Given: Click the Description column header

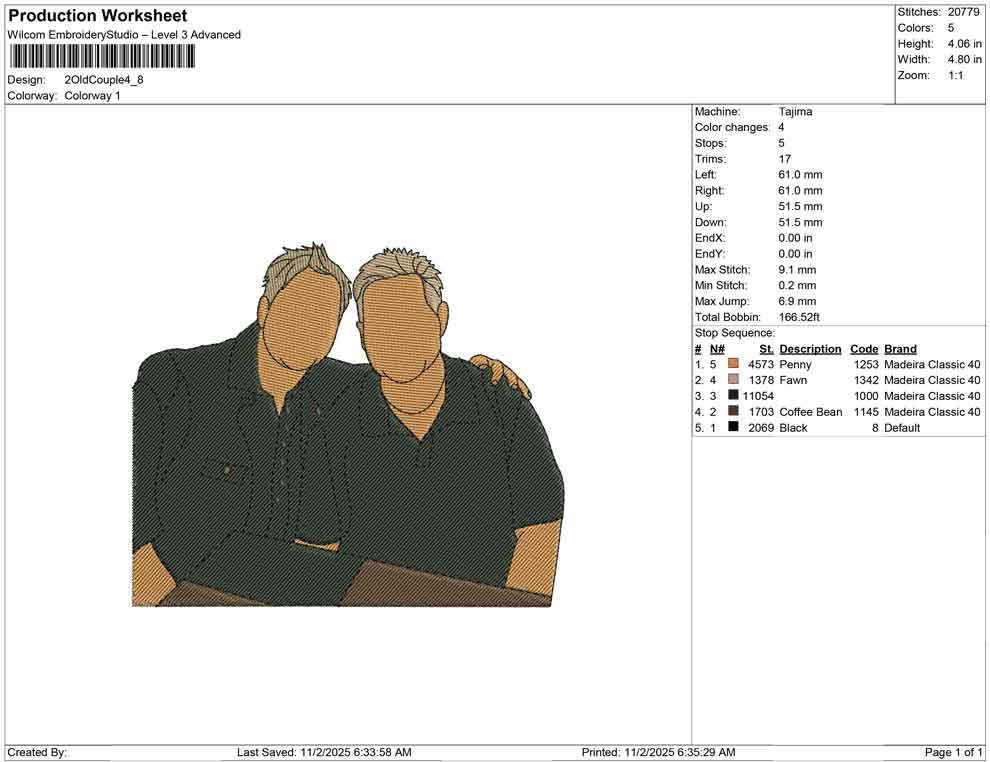Looking at the screenshot, I should pyautogui.click(x=811, y=348).
